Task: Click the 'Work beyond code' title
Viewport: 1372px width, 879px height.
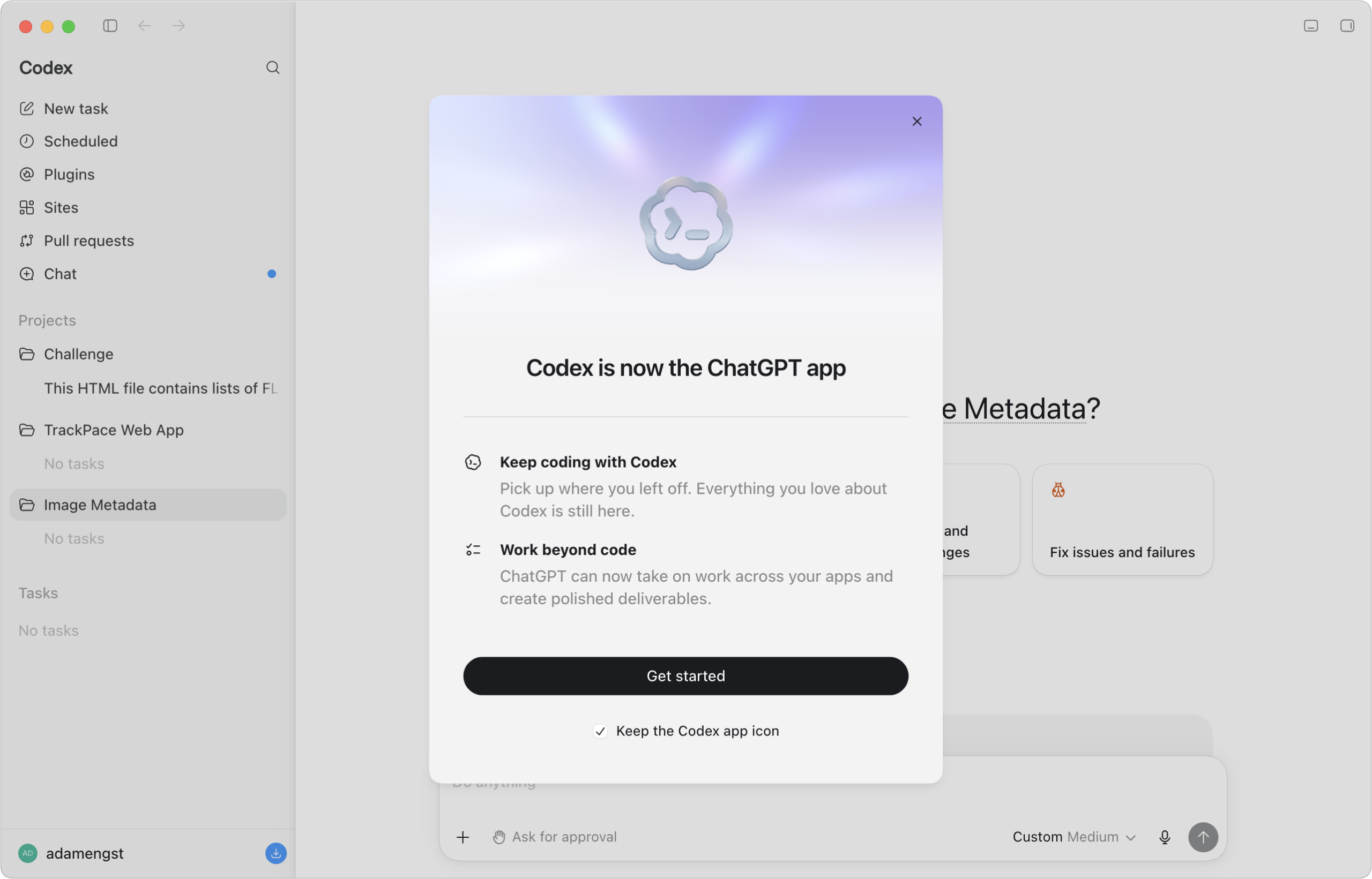Action: (x=568, y=550)
